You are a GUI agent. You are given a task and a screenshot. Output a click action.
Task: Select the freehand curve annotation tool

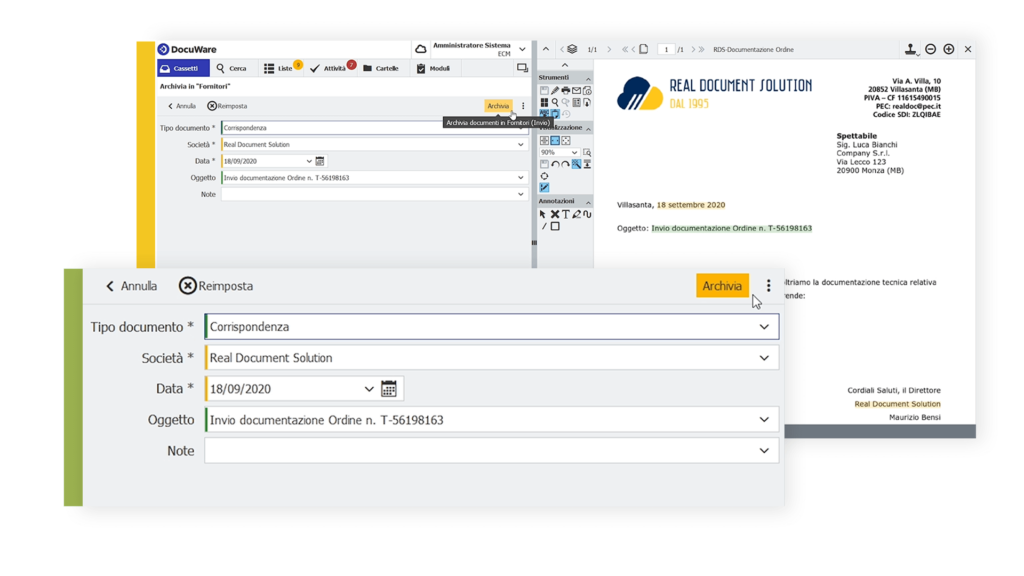pyautogui.click(x=587, y=214)
